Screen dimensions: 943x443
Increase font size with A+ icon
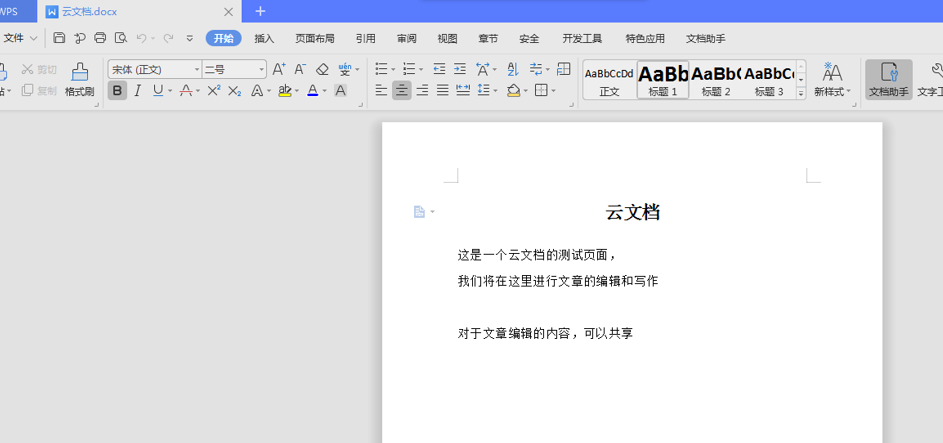(x=279, y=69)
